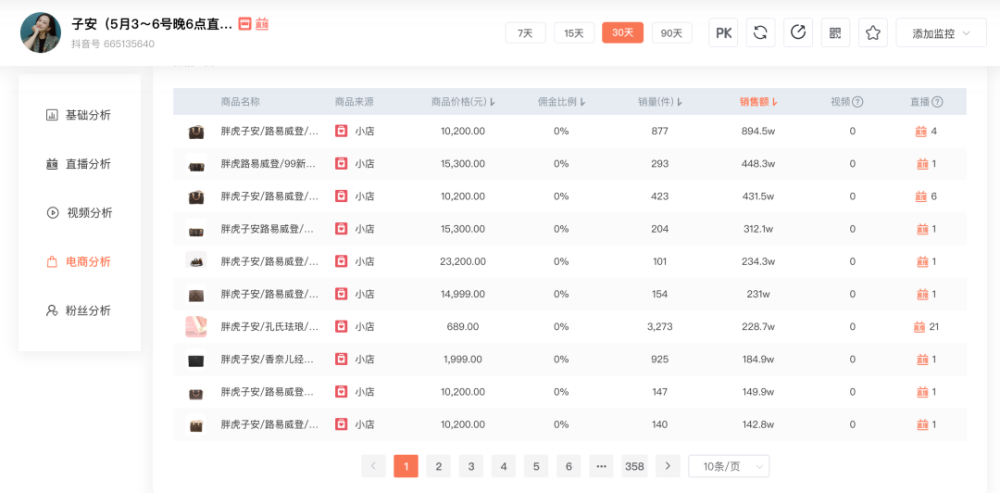This screenshot has height=493, width=1000.
Task: Click the live icon in the 231w row
Action: (922, 294)
